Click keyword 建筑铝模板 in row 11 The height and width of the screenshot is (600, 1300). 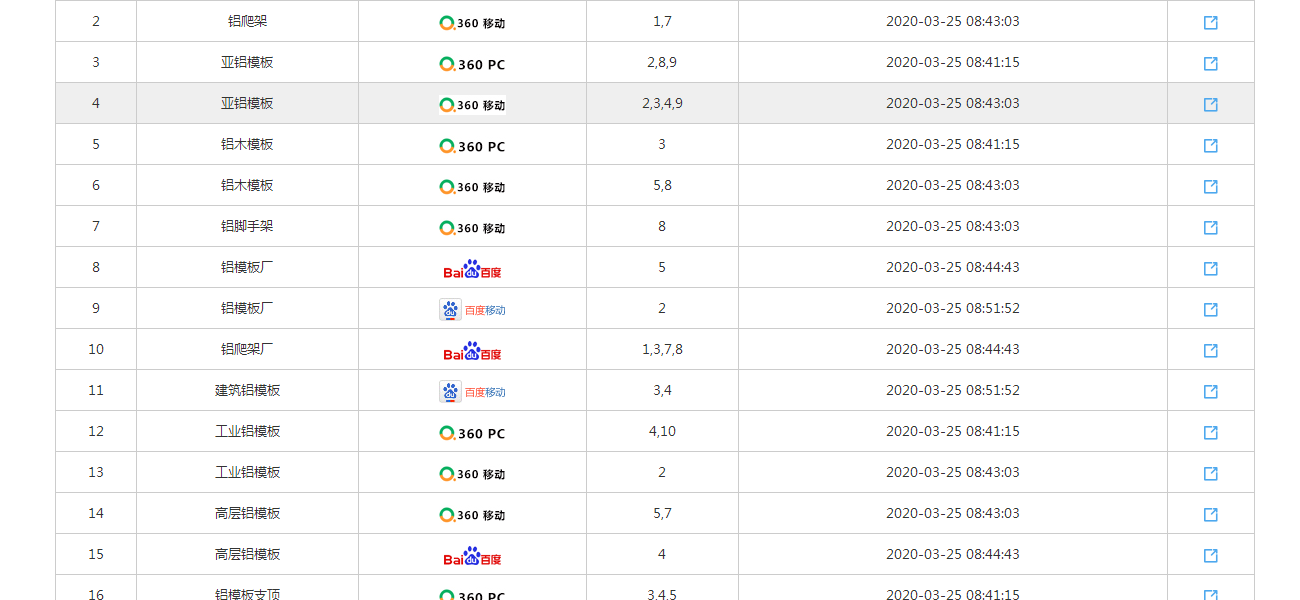[x=247, y=390]
